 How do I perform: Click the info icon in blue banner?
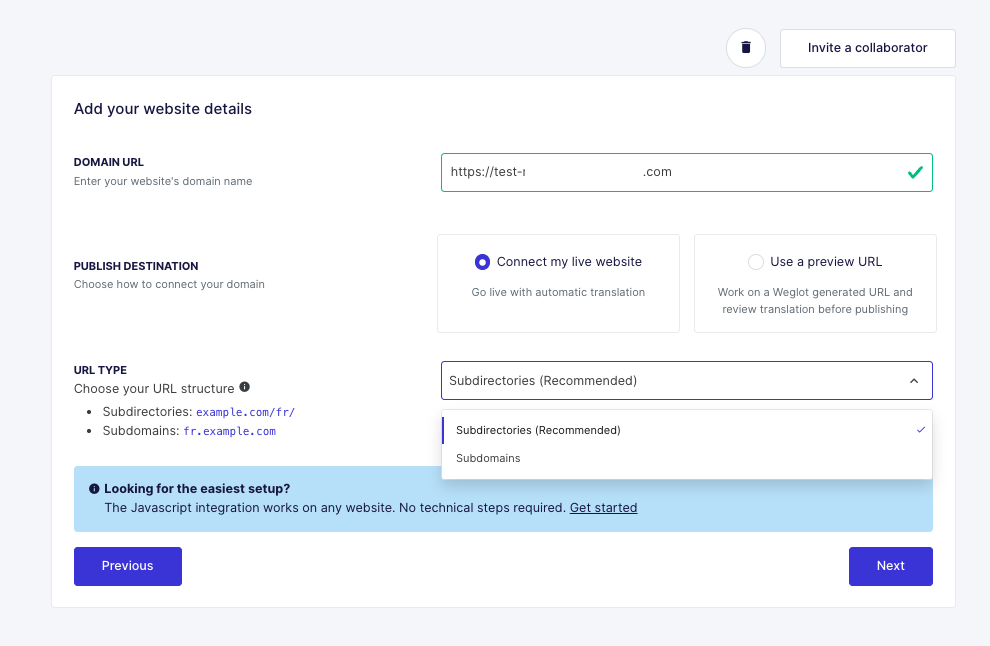[x=94, y=489]
